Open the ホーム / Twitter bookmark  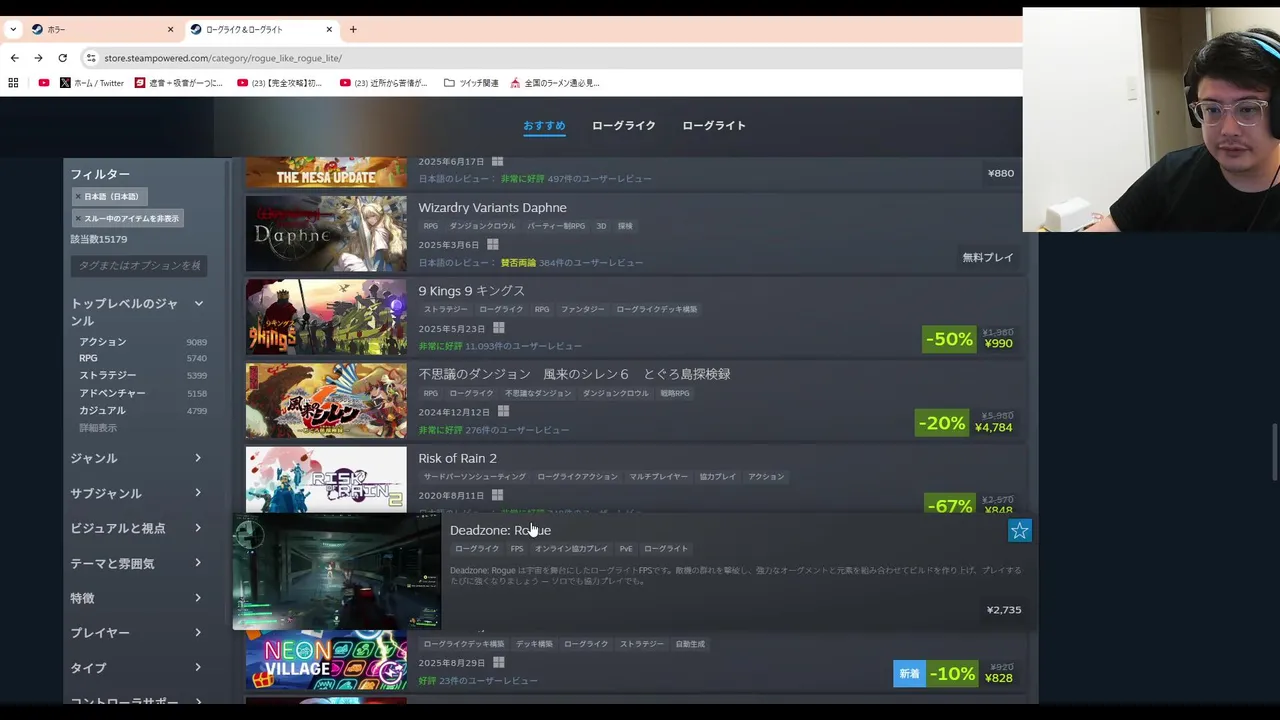pyautogui.click(x=92, y=83)
